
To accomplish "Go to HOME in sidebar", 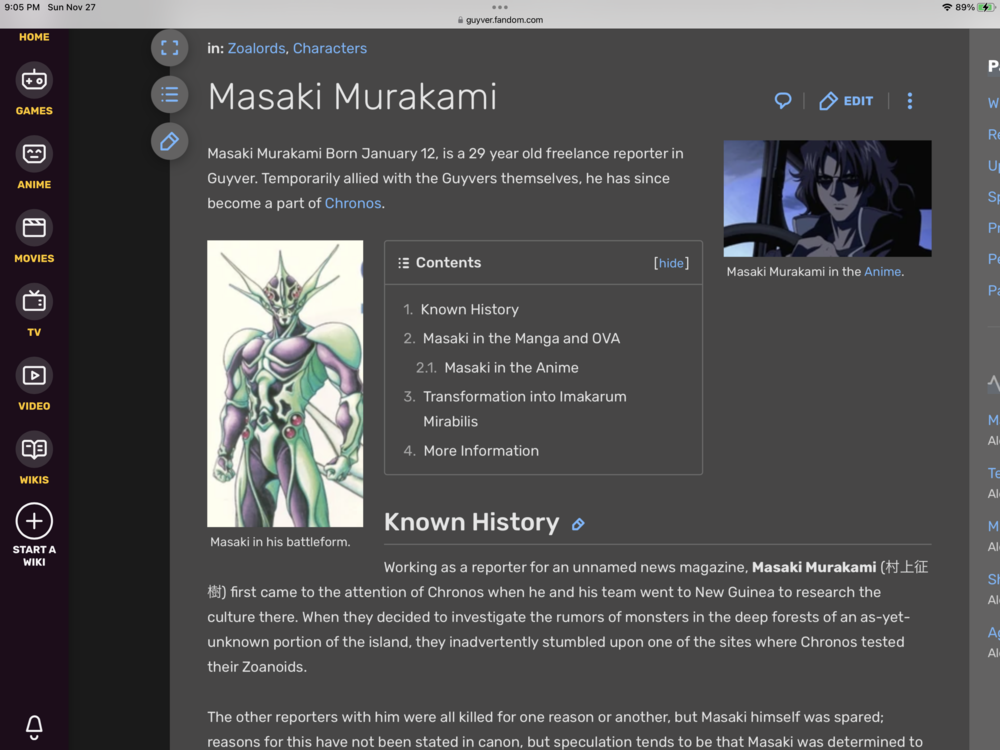I will pos(34,37).
